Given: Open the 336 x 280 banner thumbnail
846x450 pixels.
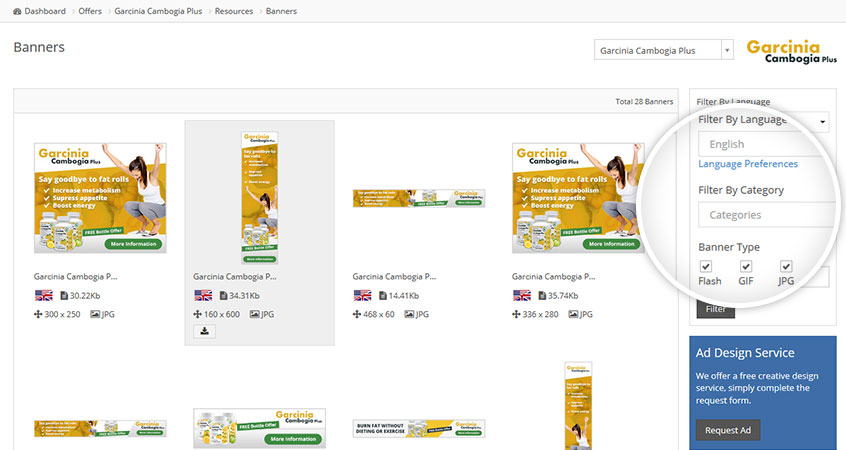Looking at the screenshot, I should click(x=578, y=198).
